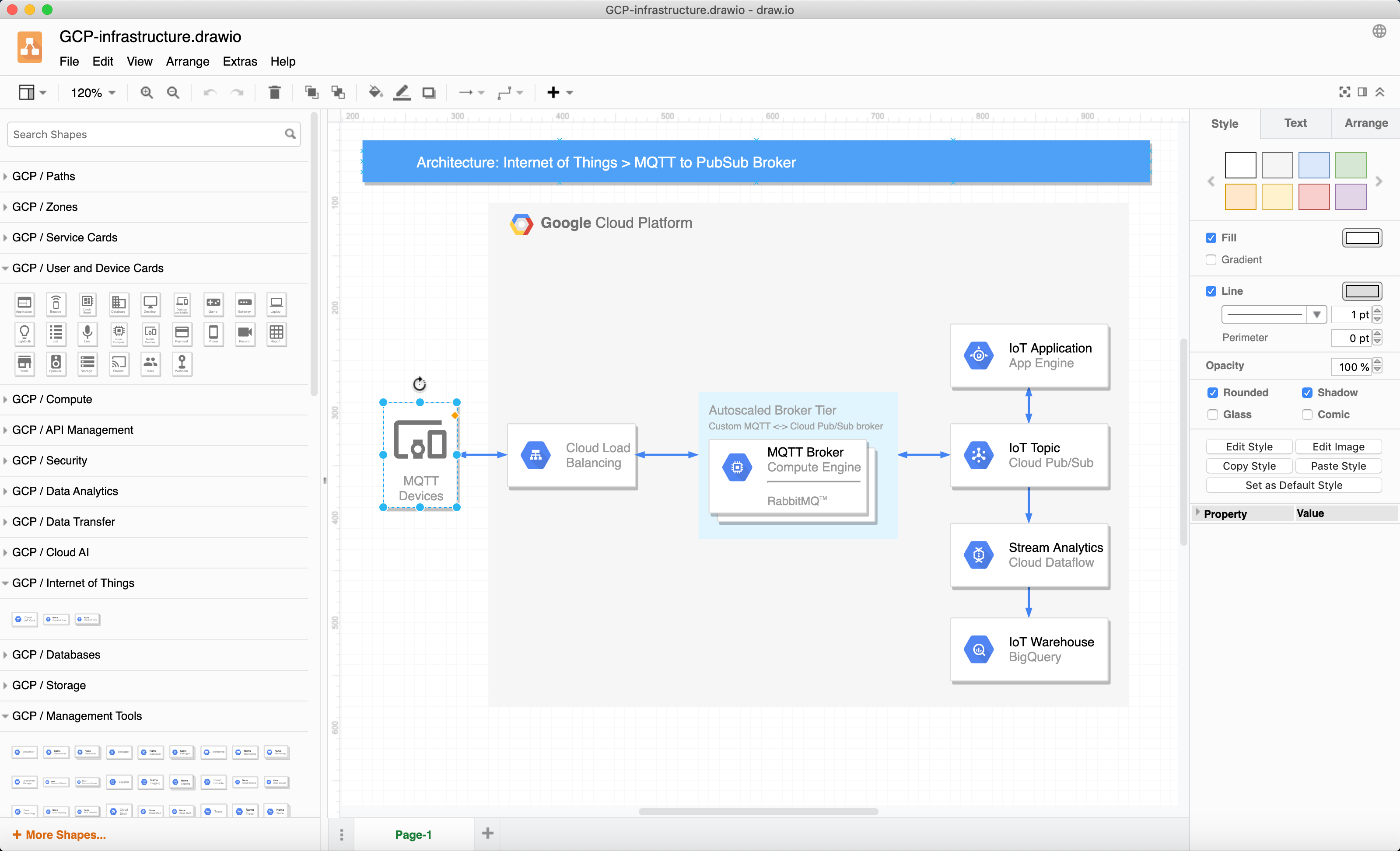The width and height of the screenshot is (1400, 851).
Task: Open the Extras menu
Action: pyautogui.click(x=239, y=61)
